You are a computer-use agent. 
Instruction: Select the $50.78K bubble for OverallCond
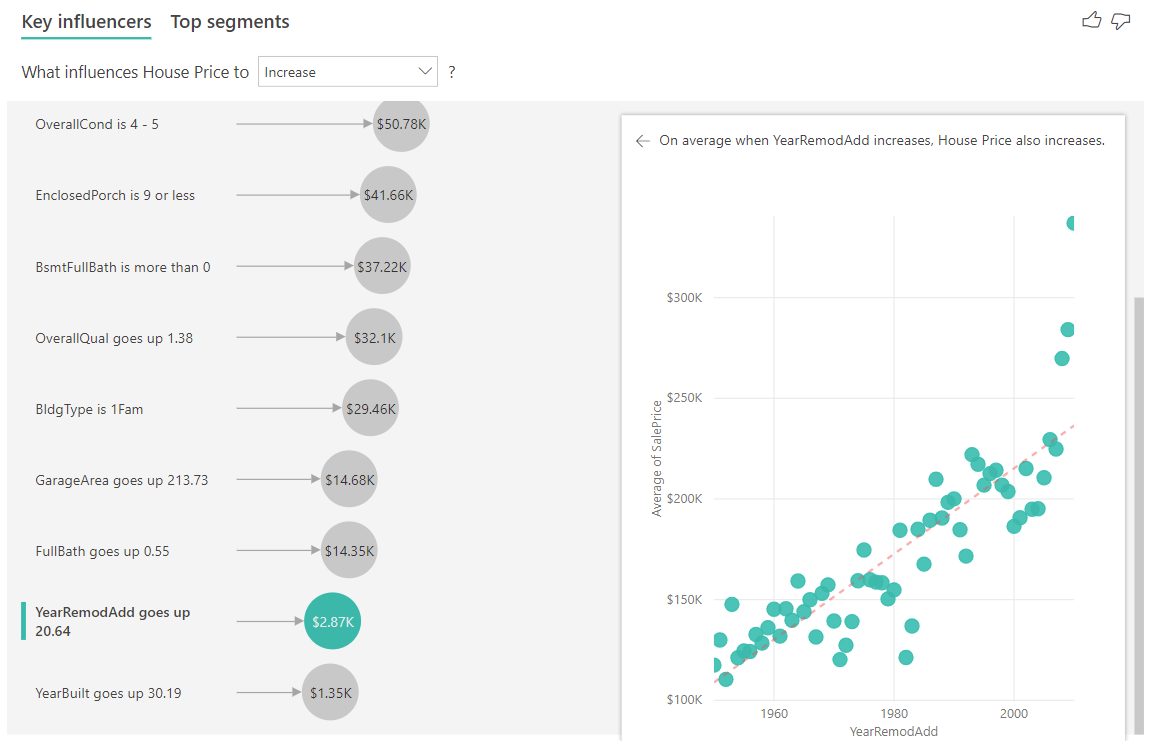(x=401, y=124)
